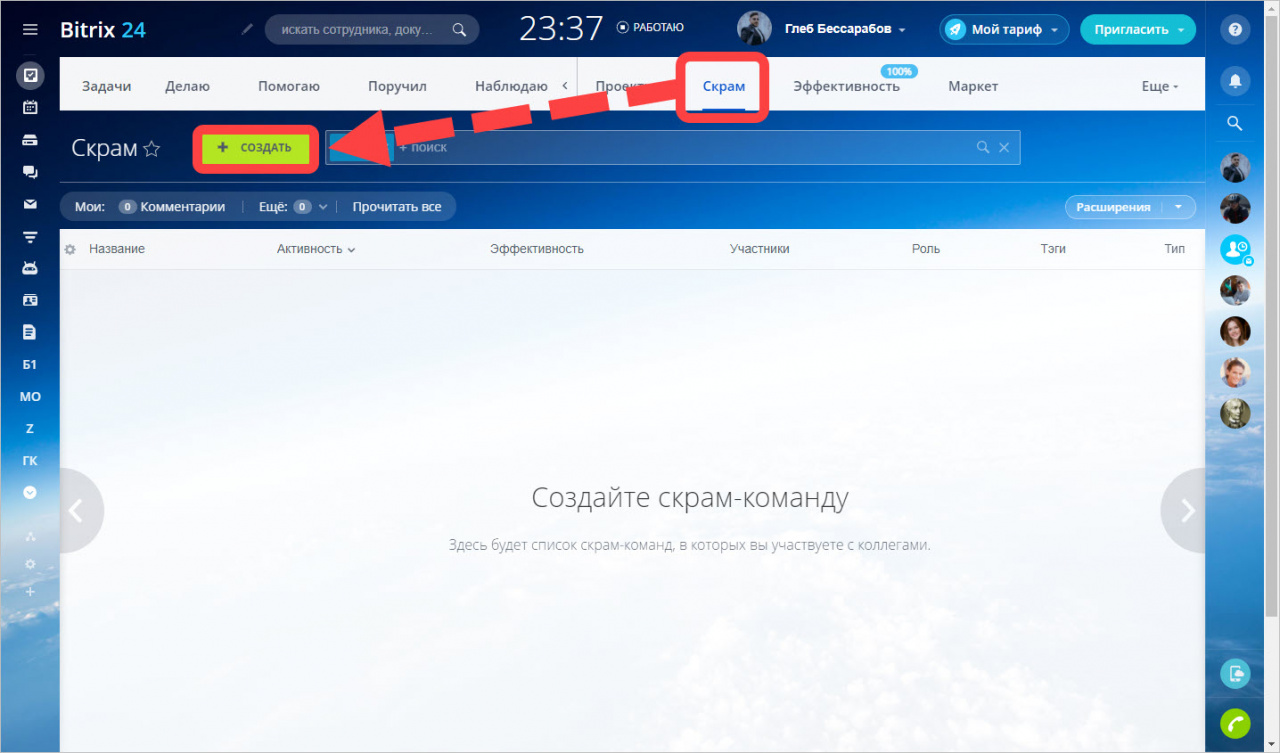Switch to the Маркет tab
The height and width of the screenshot is (753, 1280).
click(x=973, y=86)
